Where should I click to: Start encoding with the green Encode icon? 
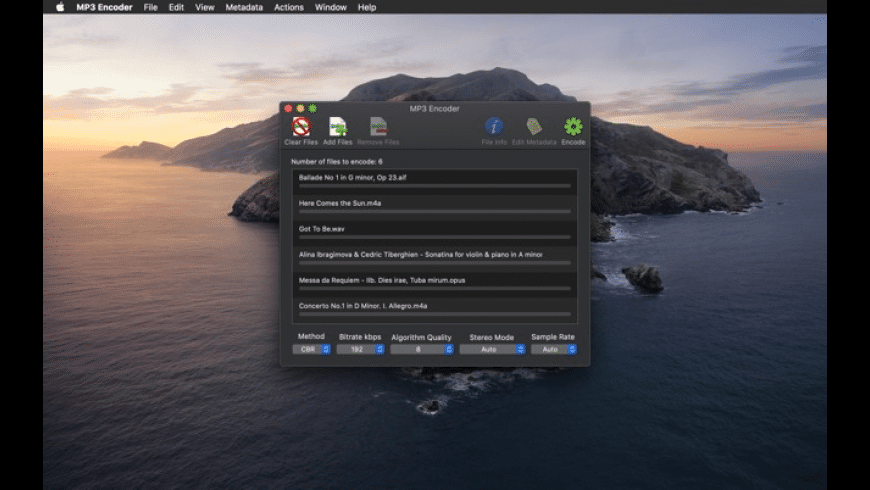point(573,127)
